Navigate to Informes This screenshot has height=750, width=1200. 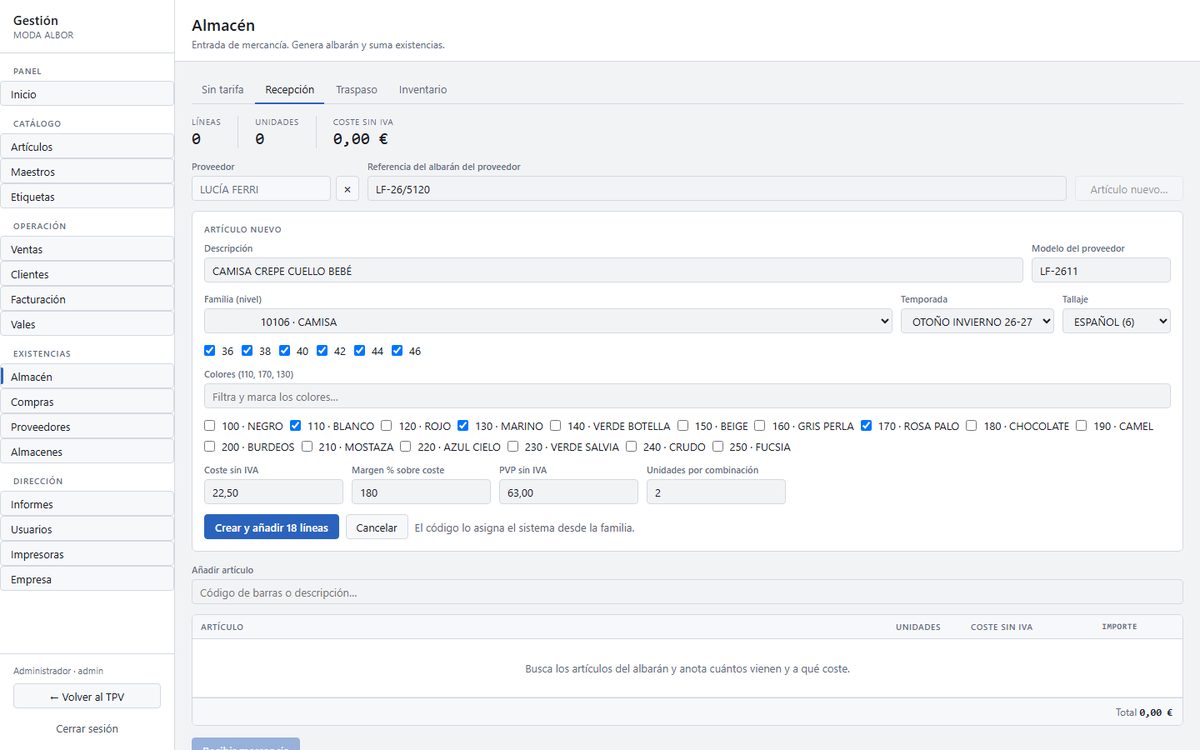point(87,504)
